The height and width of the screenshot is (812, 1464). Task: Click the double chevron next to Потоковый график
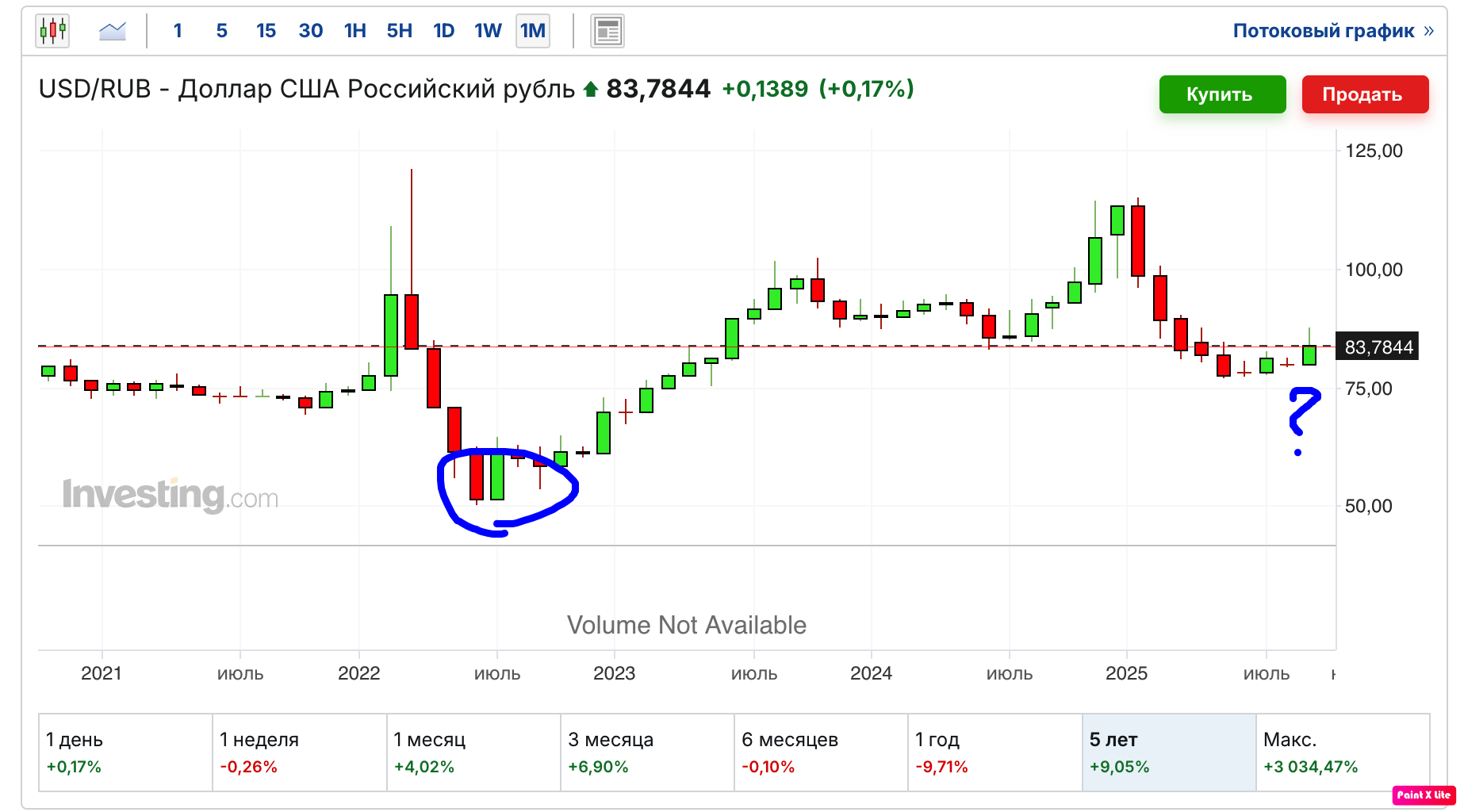[x=1429, y=31]
